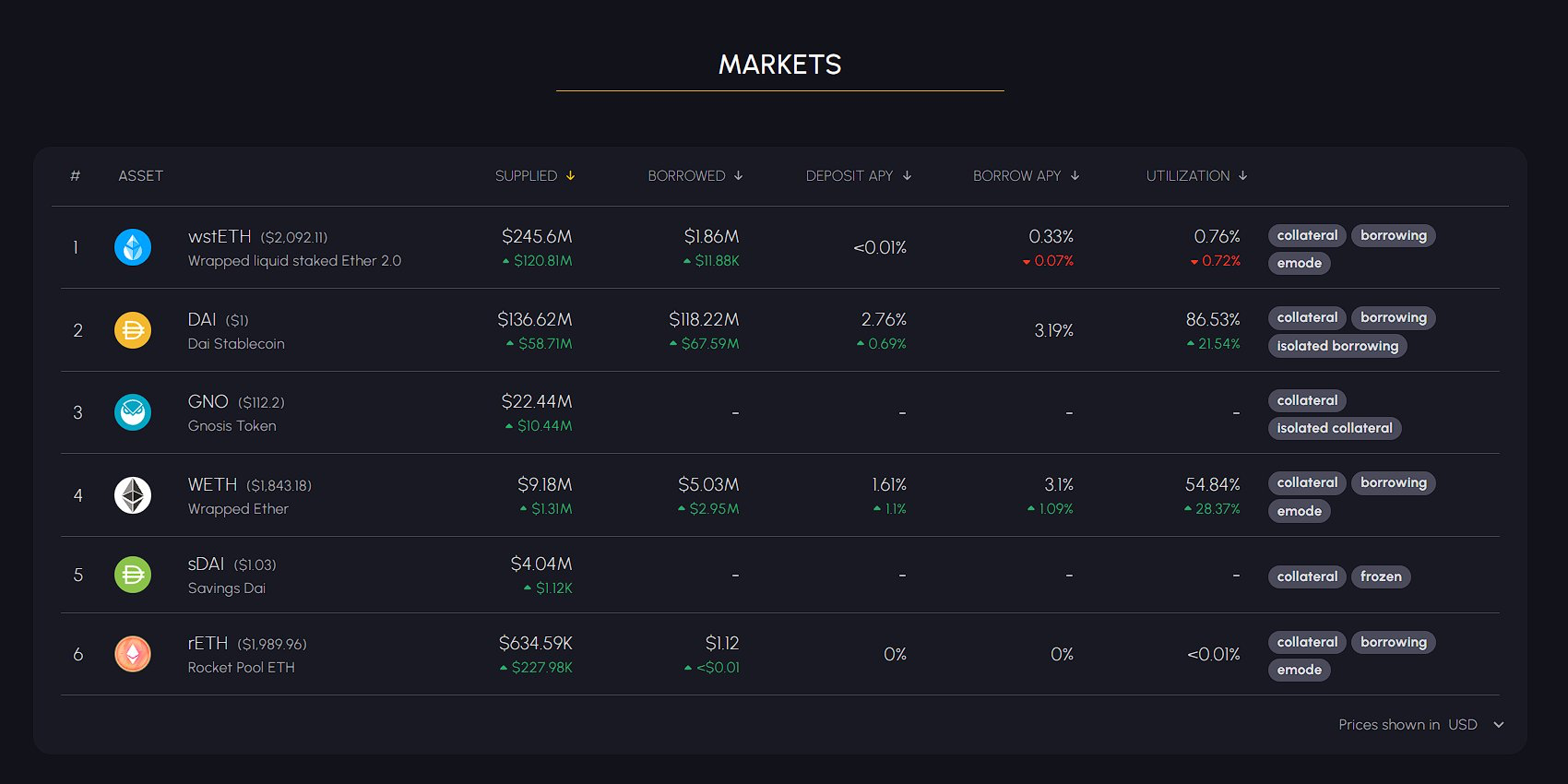The image size is (1568, 784).
Task: Sort markets by Supplied column
Action: [x=534, y=176]
